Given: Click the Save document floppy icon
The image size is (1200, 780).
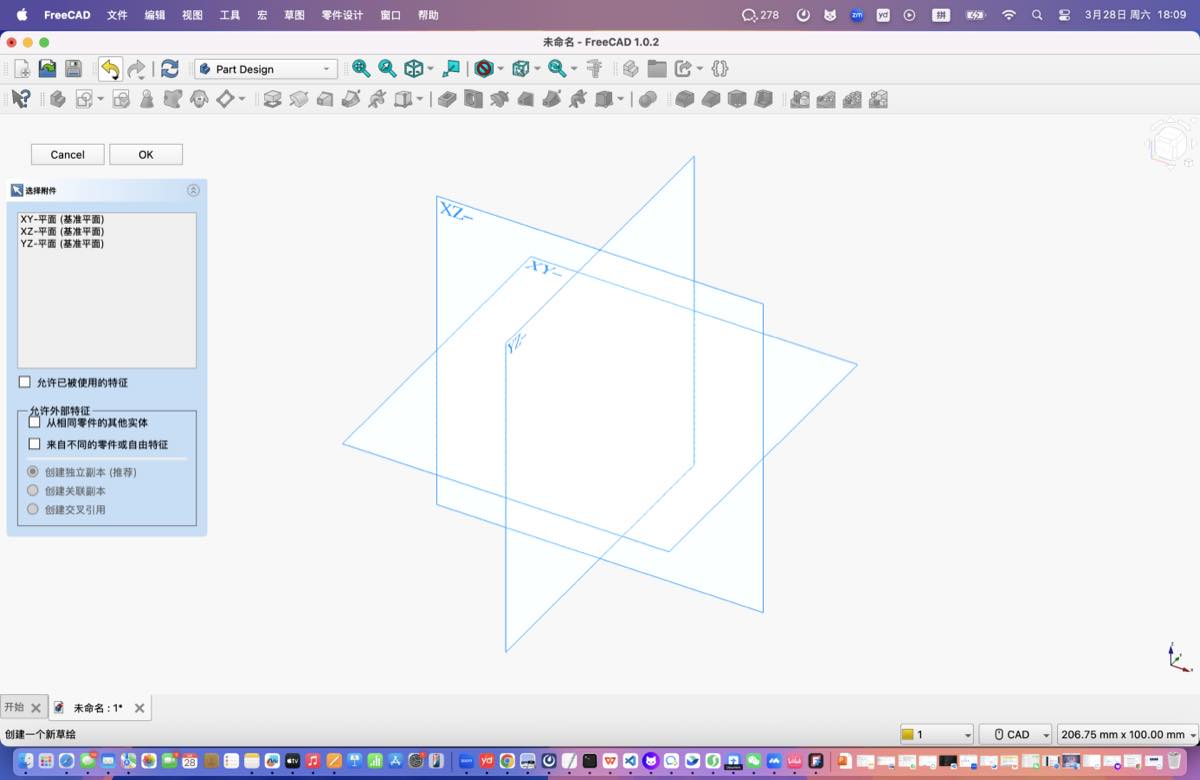Looking at the screenshot, I should tap(73, 69).
